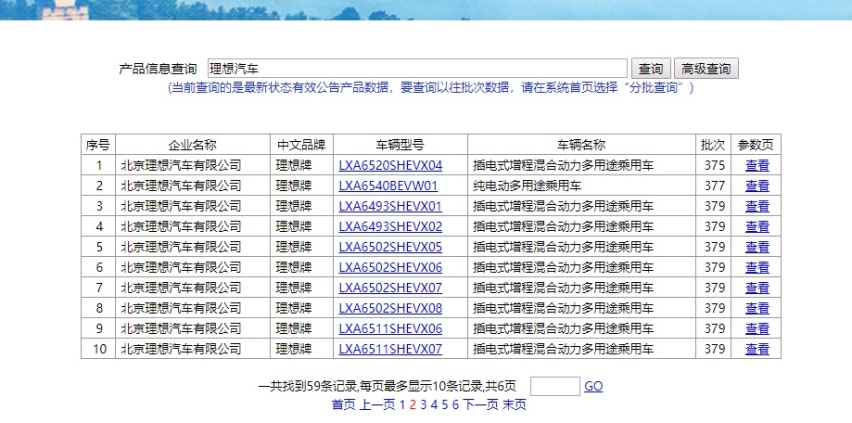Image resolution: width=852 pixels, height=423 pixels.
Task: Go to page 4
Action: point(434,405)
